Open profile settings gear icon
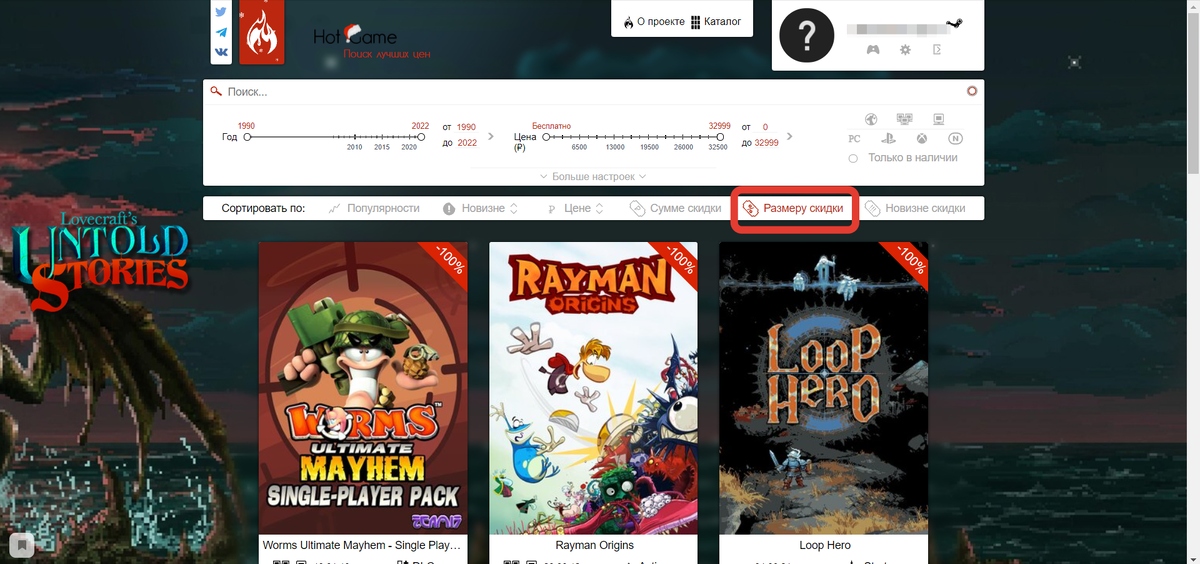This screenshot has height=564, width=1200. click(x=905, y=49)
